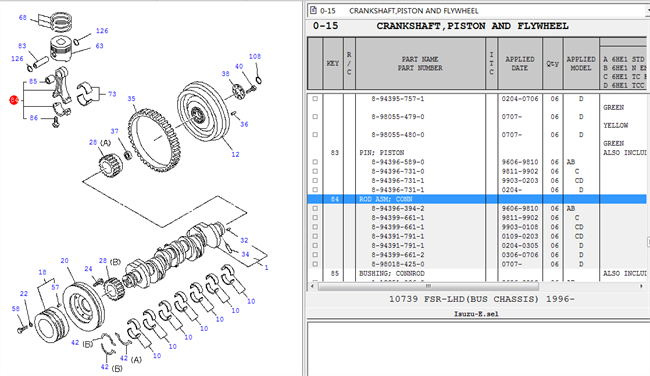
Task: Check the box for part 8-98018-425-0
Action: coord(315,264)
